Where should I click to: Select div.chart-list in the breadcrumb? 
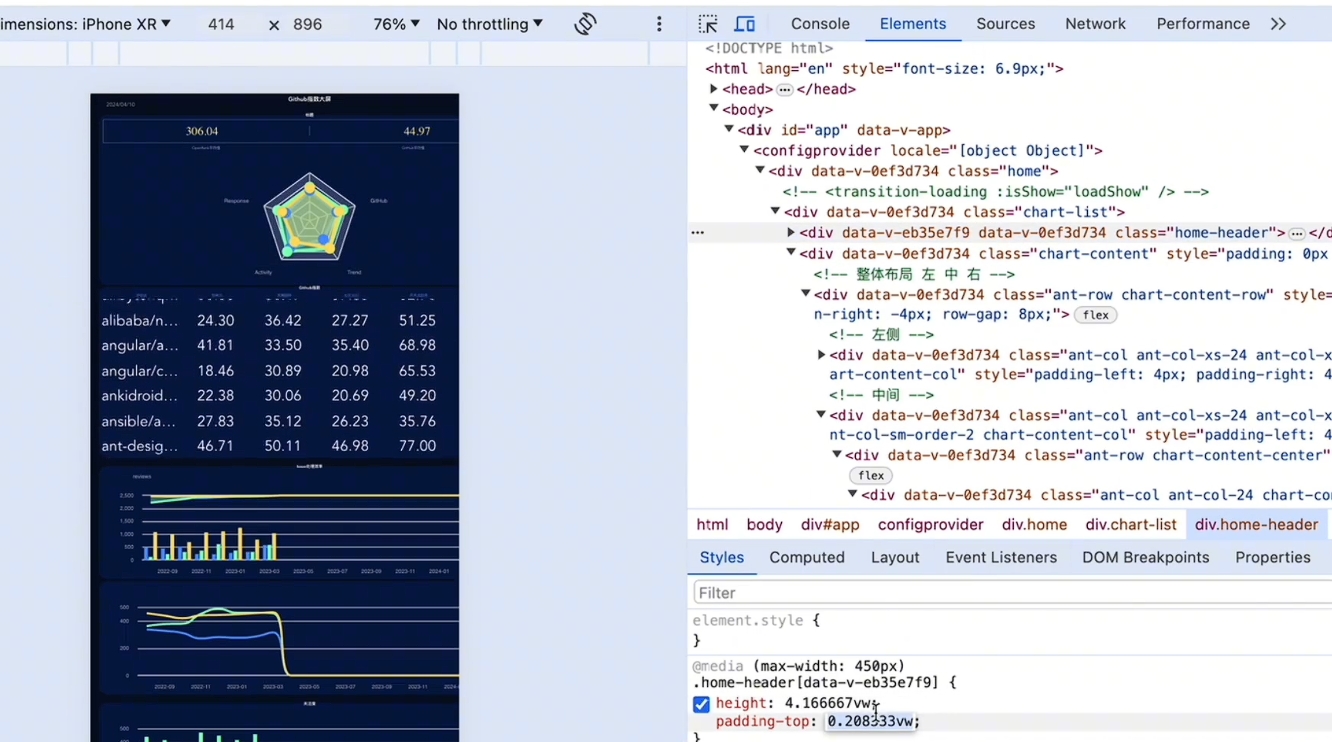[1131, 525]
